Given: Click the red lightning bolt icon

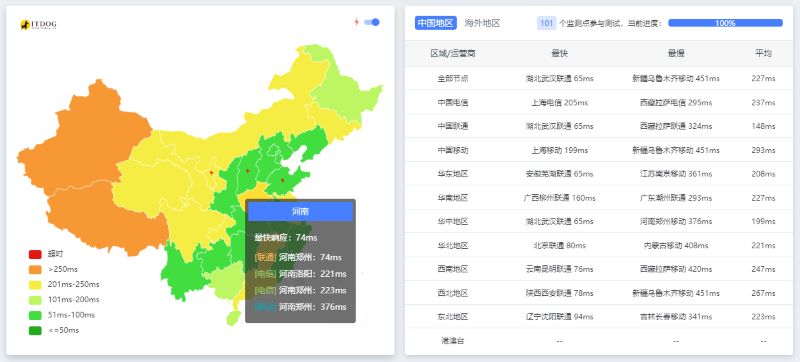Looking at the screenshot, I should click(x=357, y=22).
